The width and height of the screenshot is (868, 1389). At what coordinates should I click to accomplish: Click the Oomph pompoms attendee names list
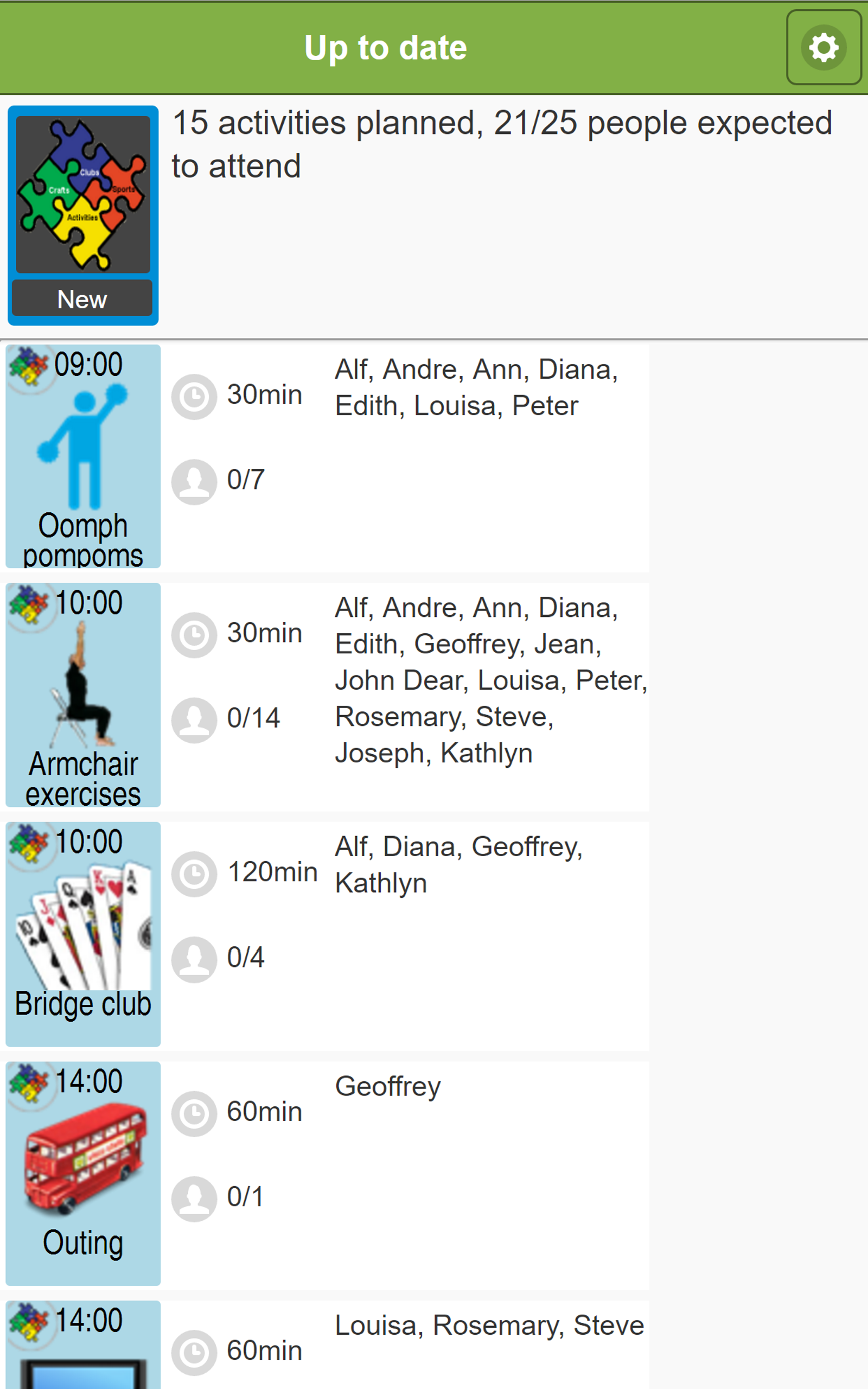476,387
